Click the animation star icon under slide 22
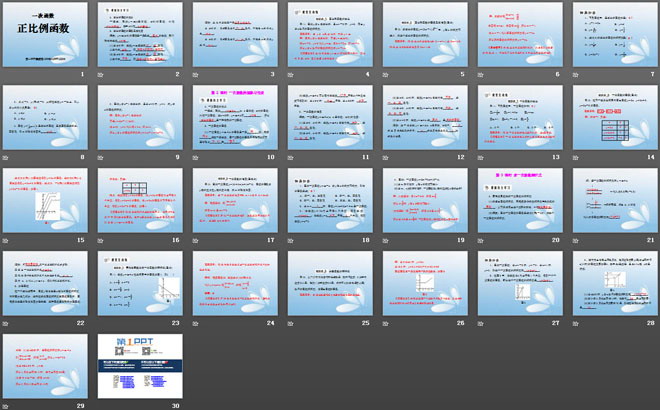 [5, 324]
